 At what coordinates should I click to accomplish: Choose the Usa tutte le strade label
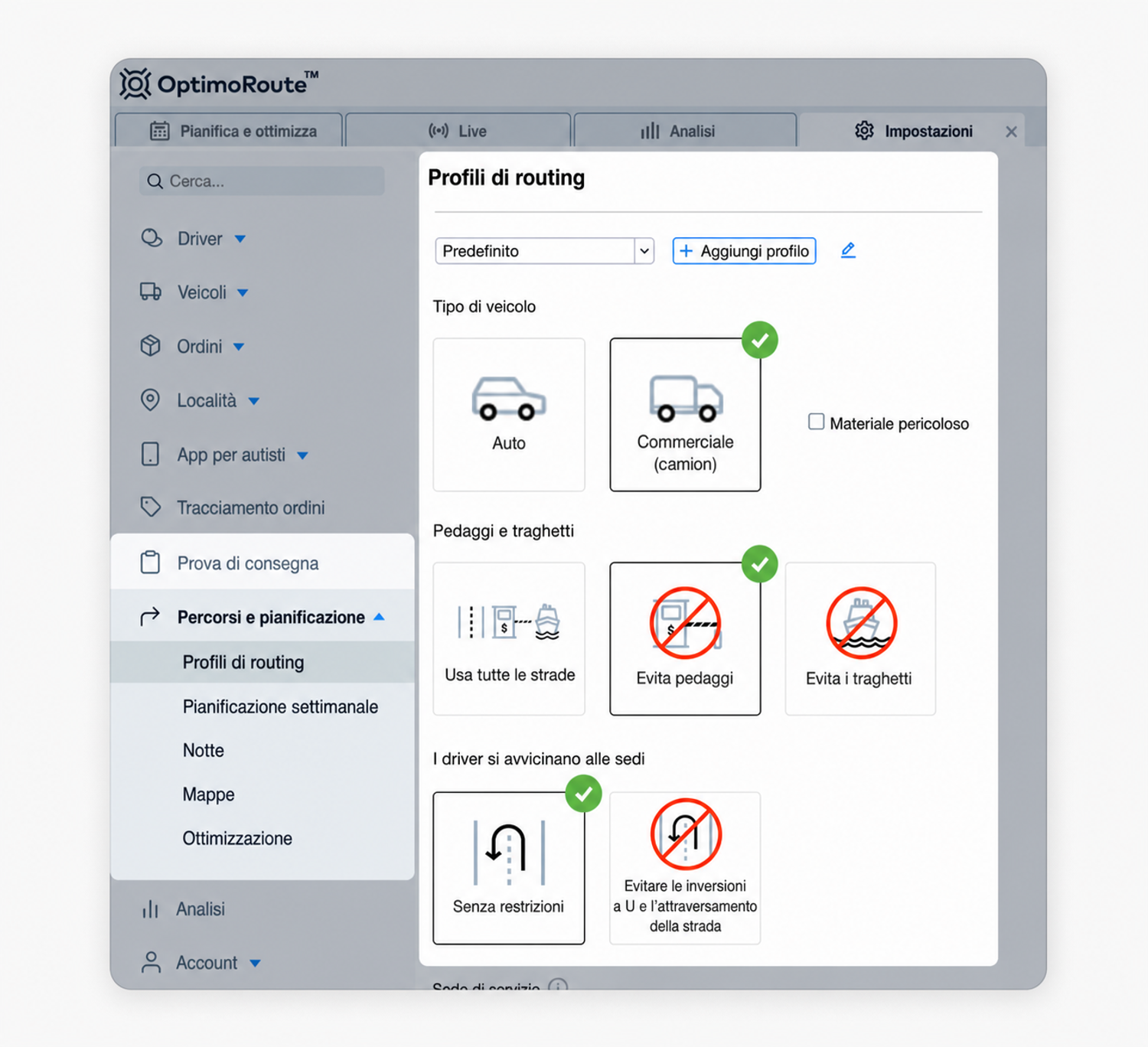[x=510, y=675]
